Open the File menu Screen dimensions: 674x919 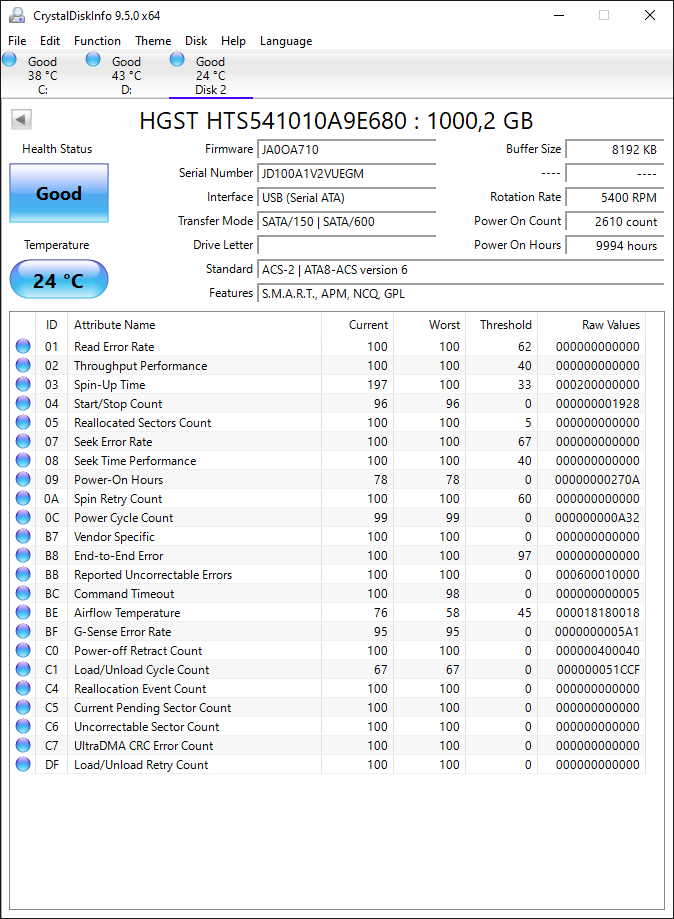tap(17, 41)
